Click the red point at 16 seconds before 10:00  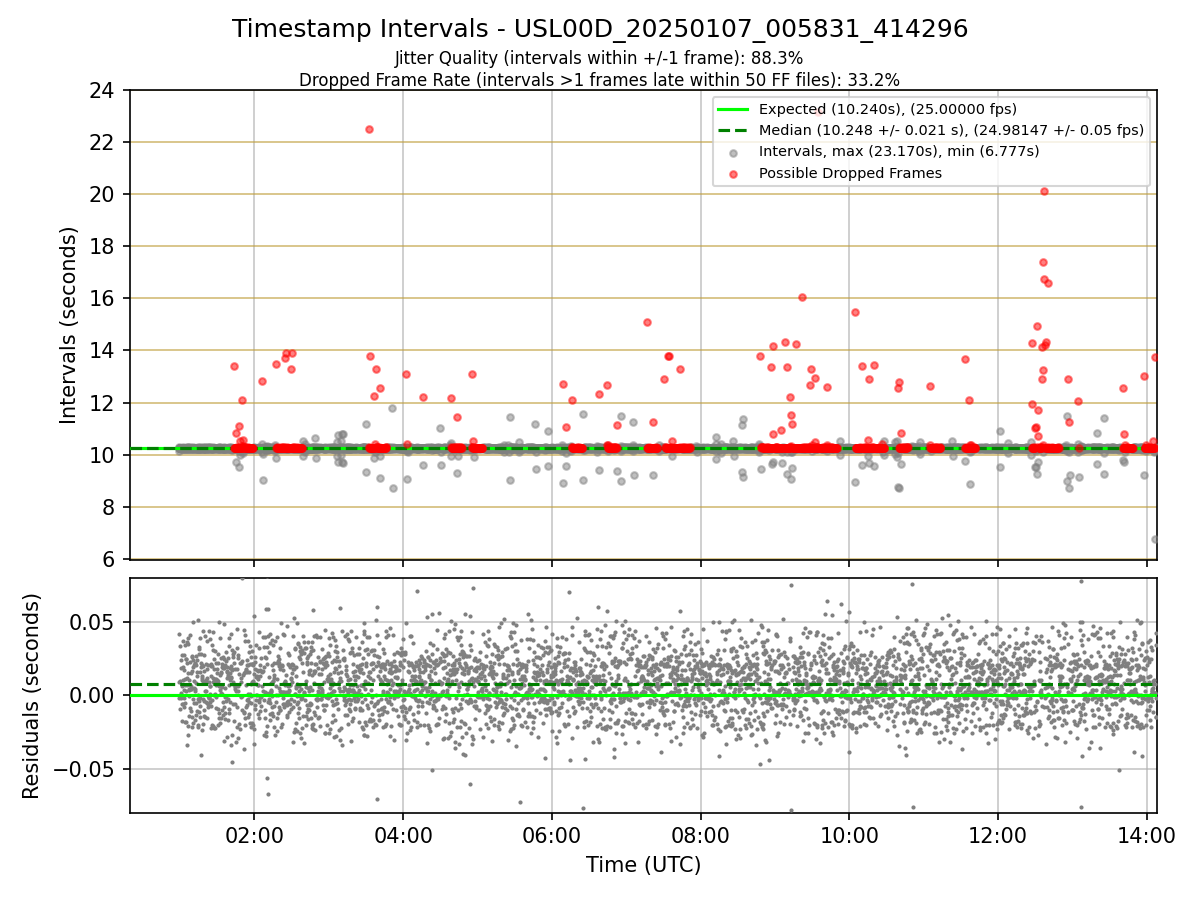(x=802, y=297)
